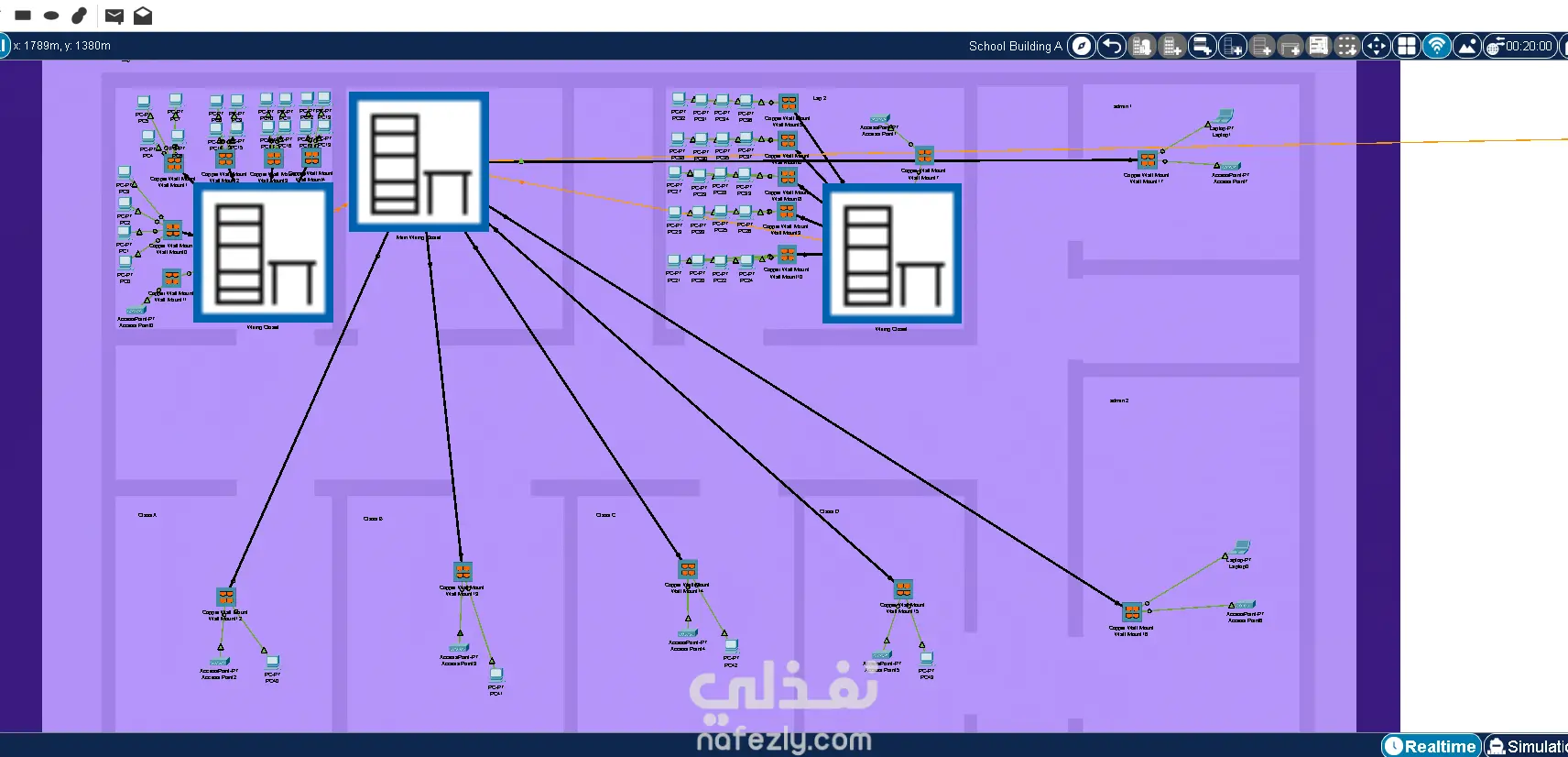Viewport: 1568px width, 757px height.
Task: Open the right Wiring Closet by Lap 2
Action: click(x=892, y=254)
